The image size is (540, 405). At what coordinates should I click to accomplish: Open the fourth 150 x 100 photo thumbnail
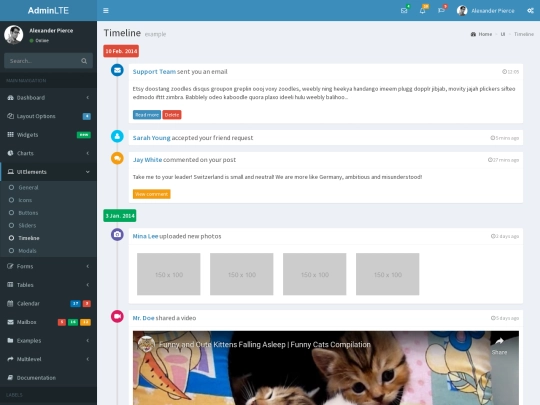(387, 274)
